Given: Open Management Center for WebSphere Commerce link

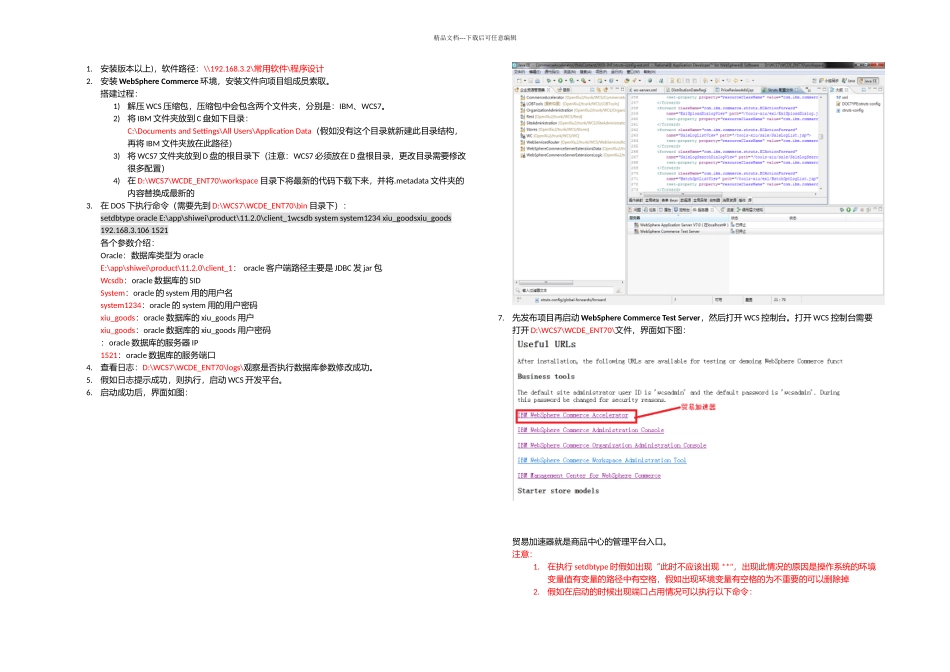Looking at the screenshot, I should click(x=590, y=475).
